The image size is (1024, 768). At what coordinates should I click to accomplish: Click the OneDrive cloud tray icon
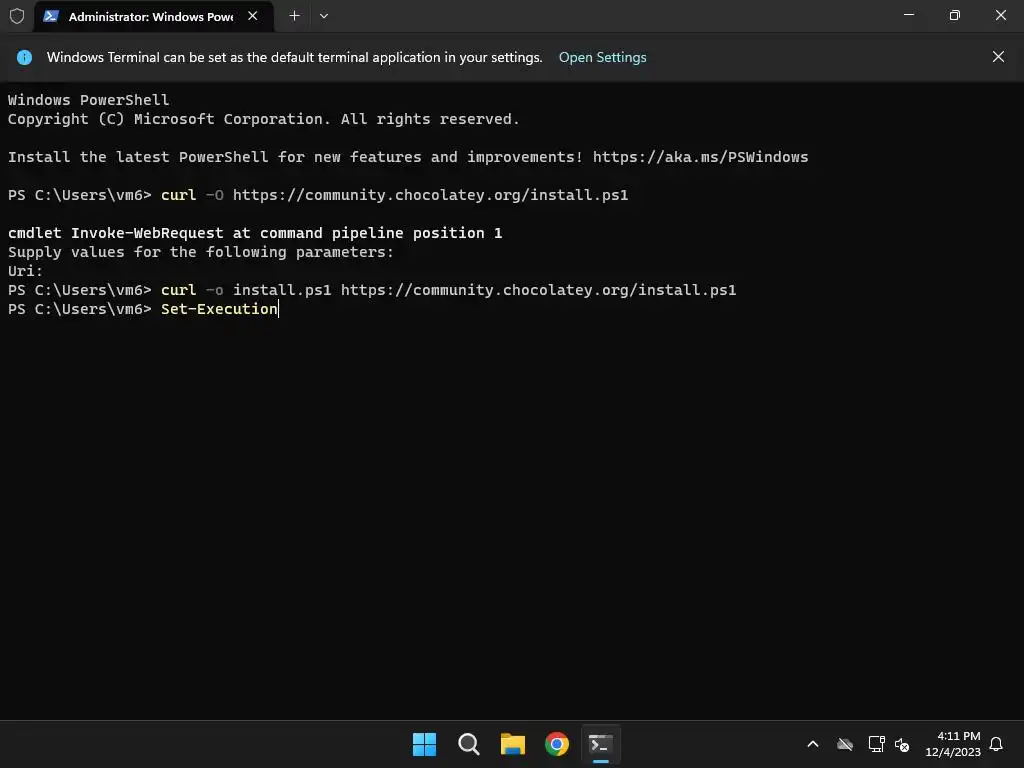845,744
